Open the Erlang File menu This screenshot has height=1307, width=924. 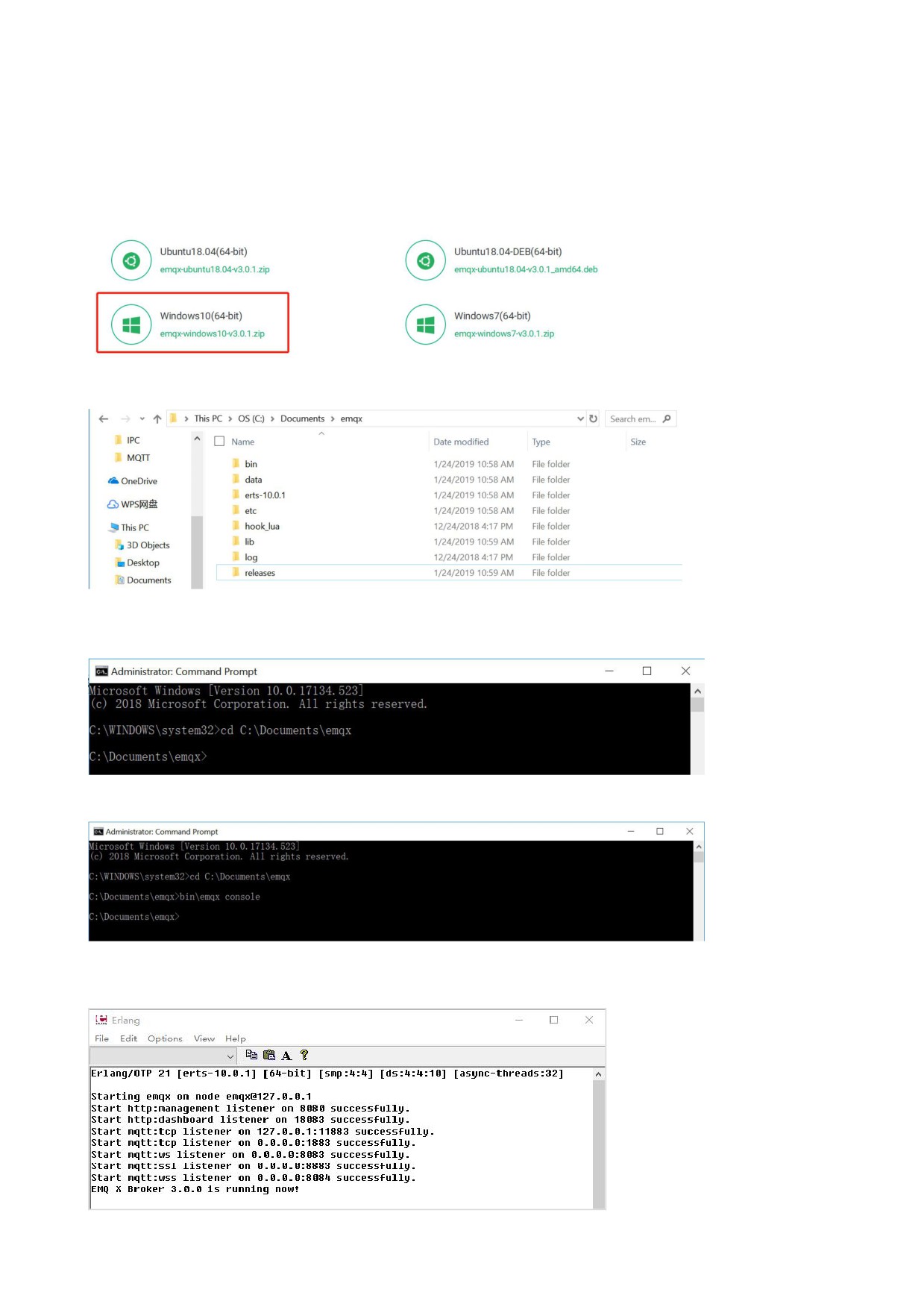[x=102, y=1038]
